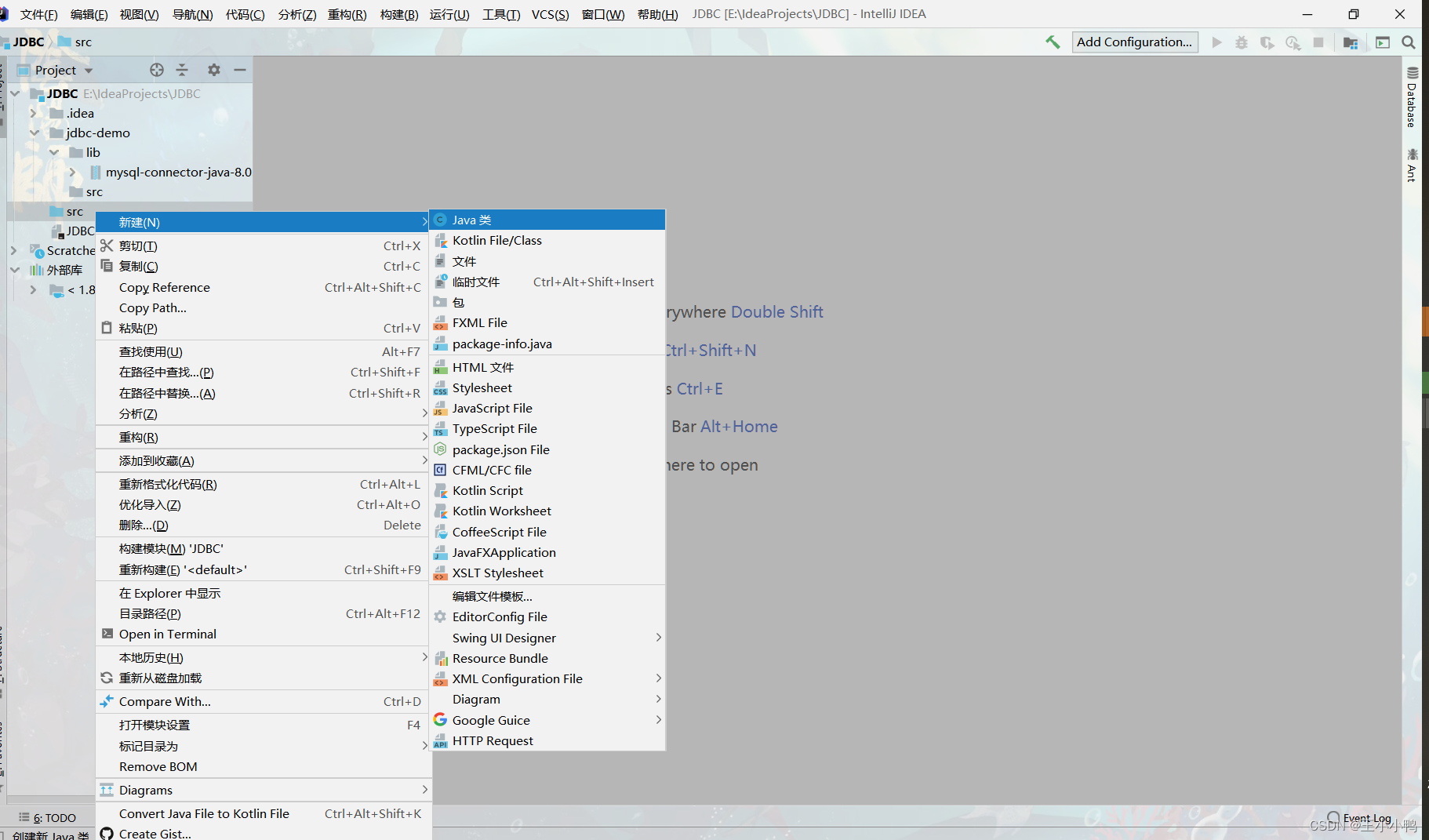This screenshot has width=1429, height=840.
Task: Select package.json File entry
Action: [x=547, y=450]
